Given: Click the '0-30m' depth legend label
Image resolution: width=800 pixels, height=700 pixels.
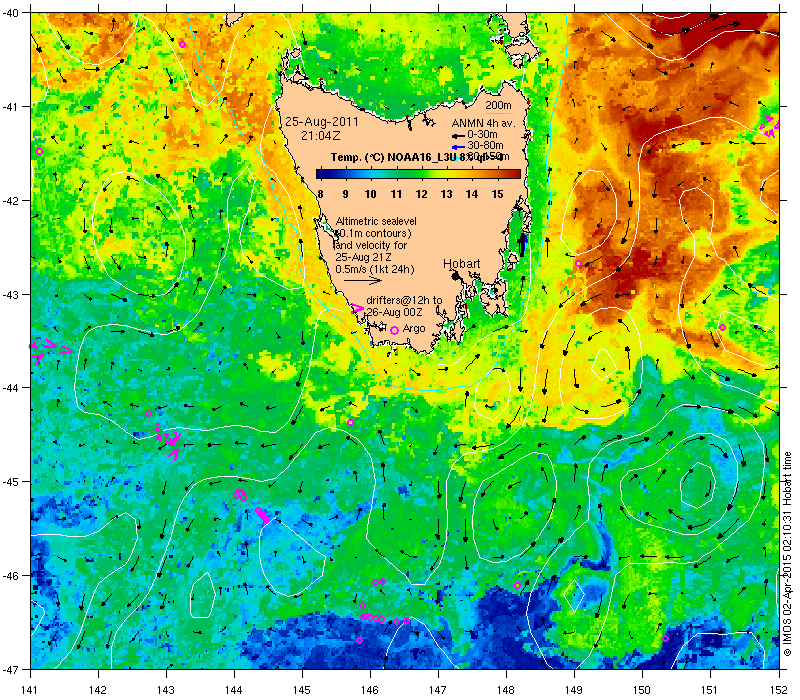Looking at the screenshot, I should 482,135.
